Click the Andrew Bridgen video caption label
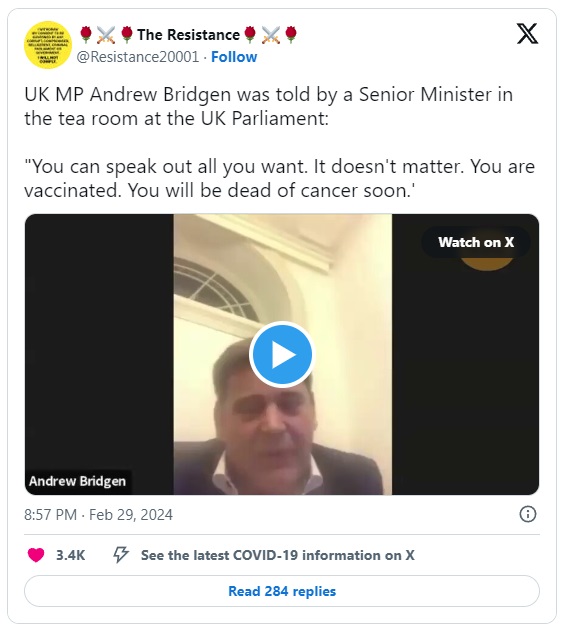Image resolution: width=565 pixels, height=634 pixels. 78,481
